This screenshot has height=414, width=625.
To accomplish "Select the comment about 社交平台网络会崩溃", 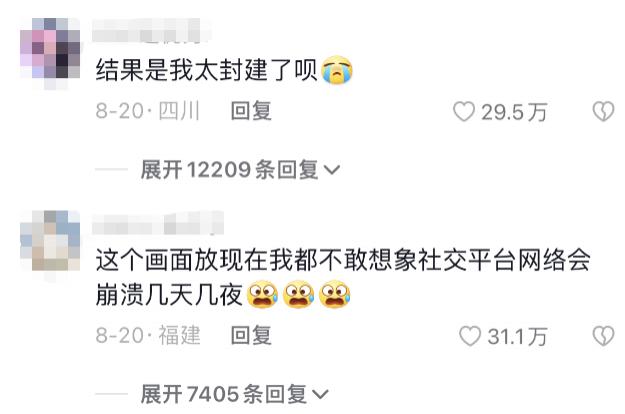I will click(343, 278).
